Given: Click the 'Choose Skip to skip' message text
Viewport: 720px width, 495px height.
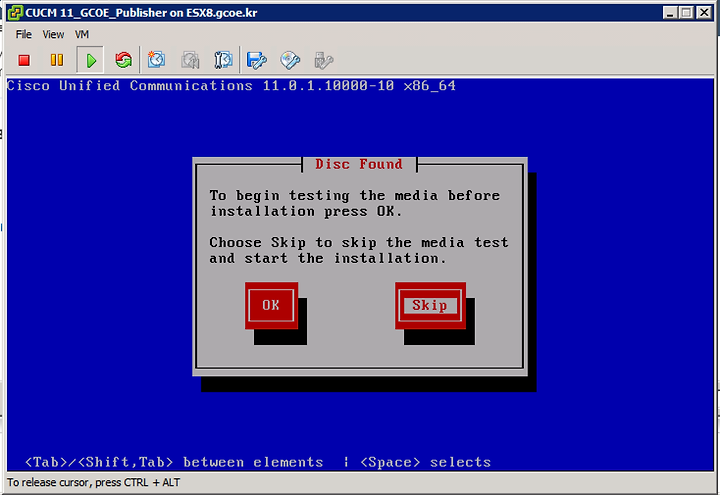Looking at the screenshot, I should (x=359, y=250).
